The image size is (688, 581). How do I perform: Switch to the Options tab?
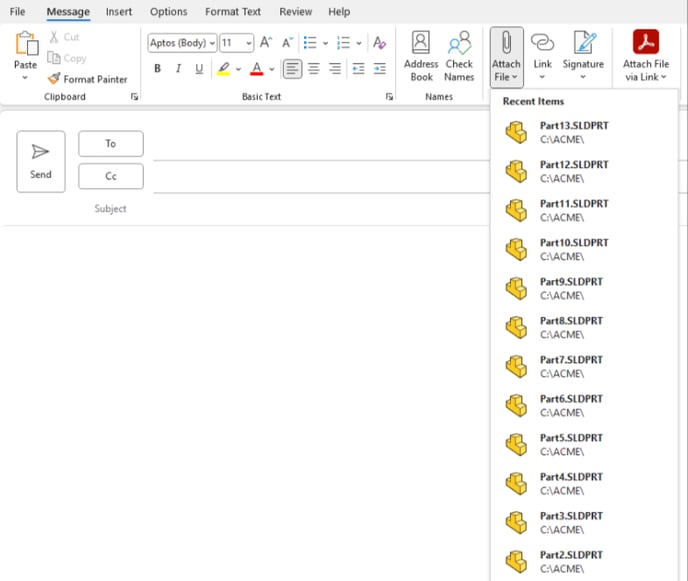point(168,12)
